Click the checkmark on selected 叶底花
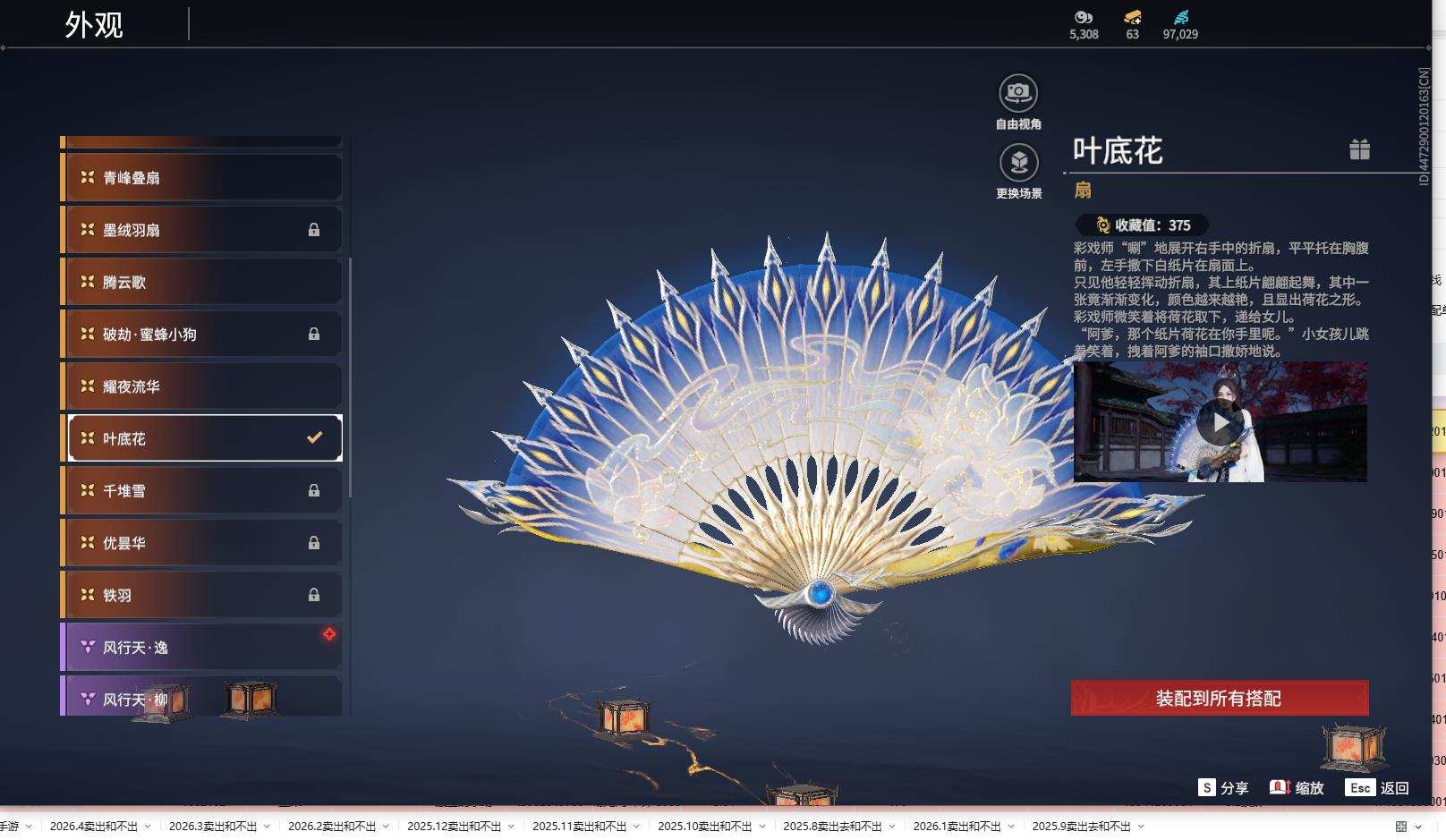The image size is (1446, 840). [x=312, y=438]
